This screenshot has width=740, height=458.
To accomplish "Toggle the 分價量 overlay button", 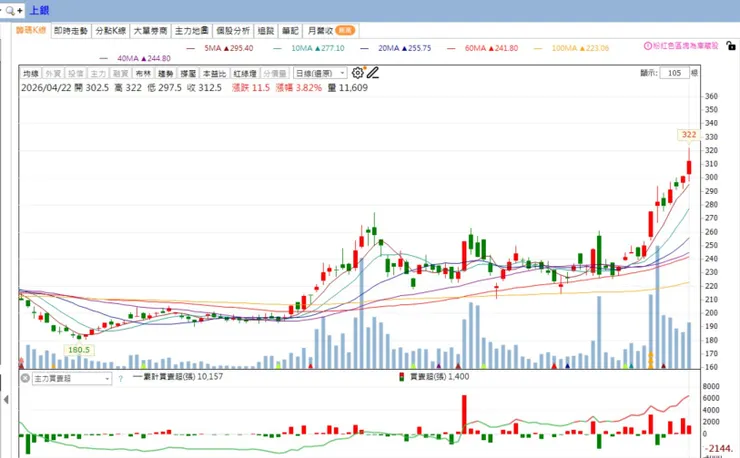I will click(275, 73).
